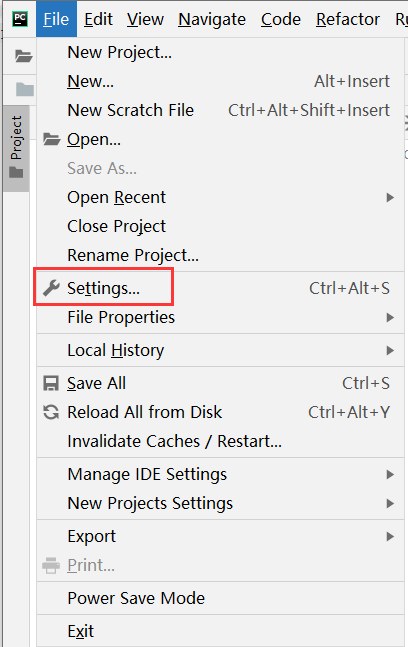The height and width of the screenshot is (647, 408).
Task: Open the Edit menu
Action: (x=98, y=19)
